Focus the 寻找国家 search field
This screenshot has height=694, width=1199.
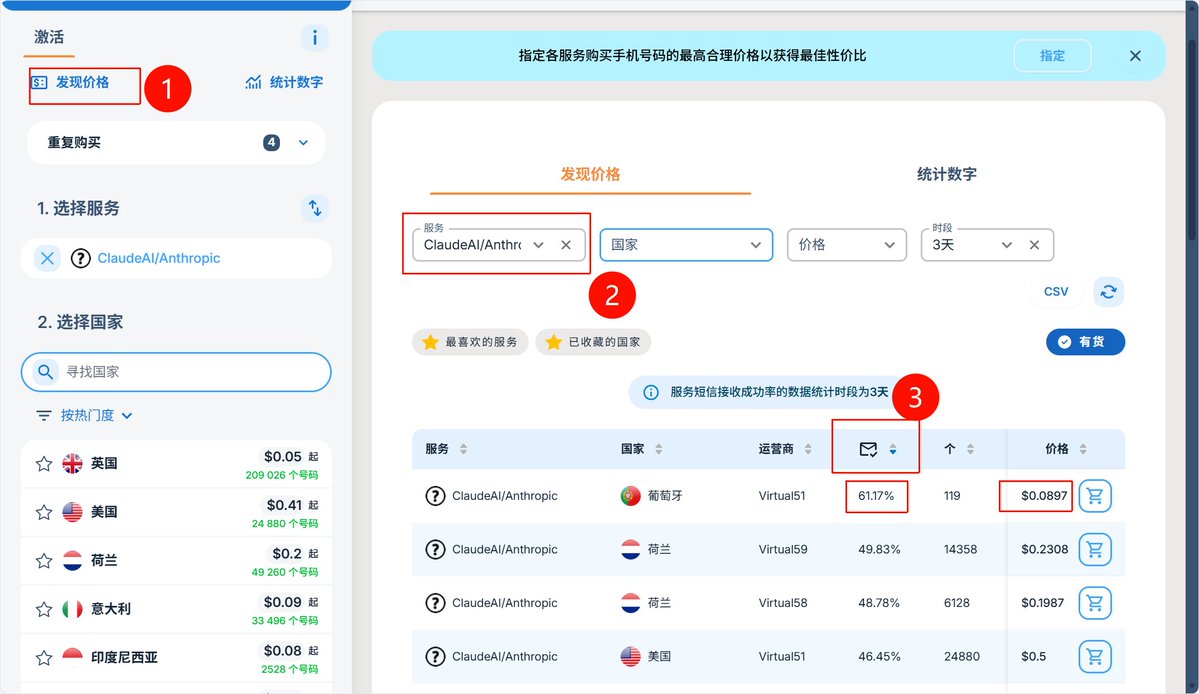click(176, 372)
